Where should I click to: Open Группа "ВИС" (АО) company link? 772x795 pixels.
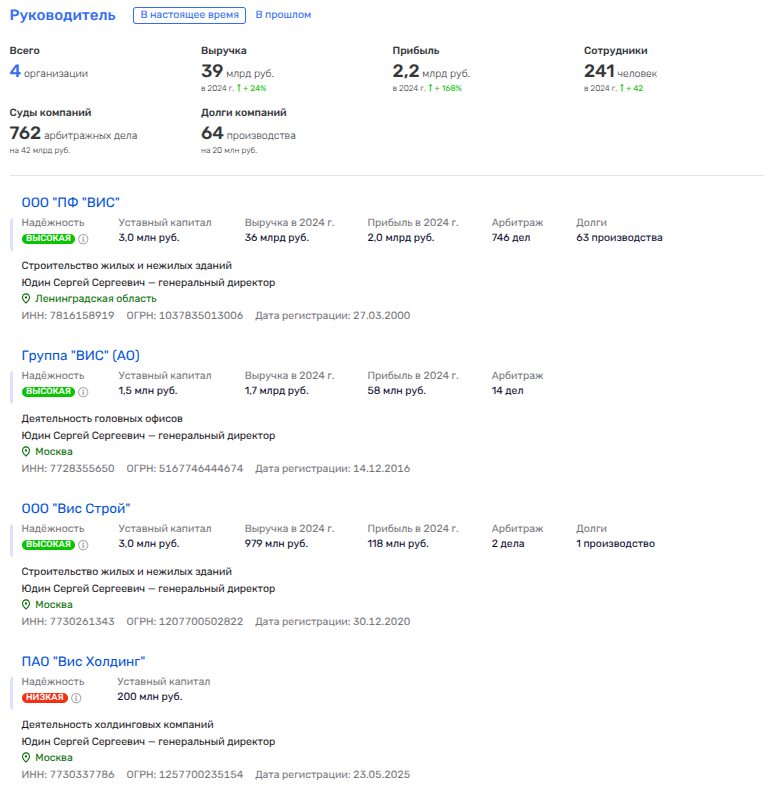coord(81,355)
